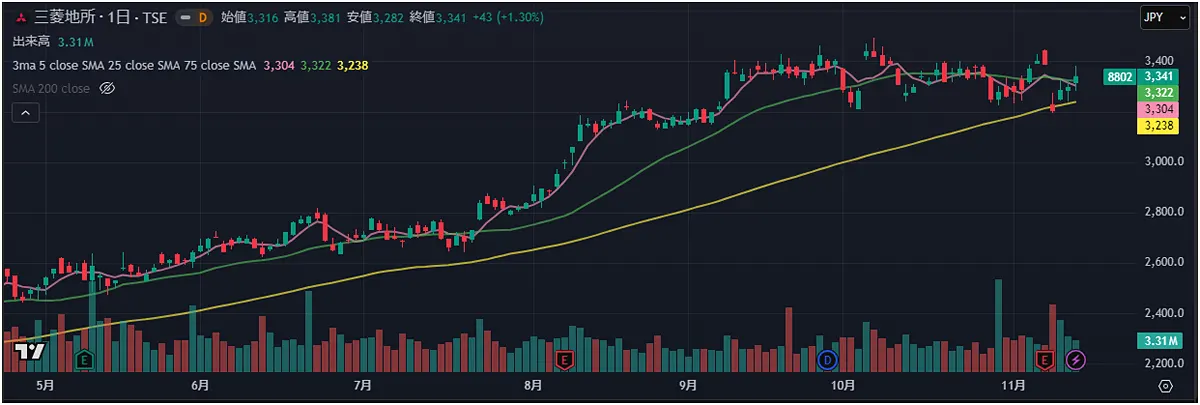Click the 3.31M volume axis label
The height and width of the screenshot is (405, 1200).
pos(1159,341)
